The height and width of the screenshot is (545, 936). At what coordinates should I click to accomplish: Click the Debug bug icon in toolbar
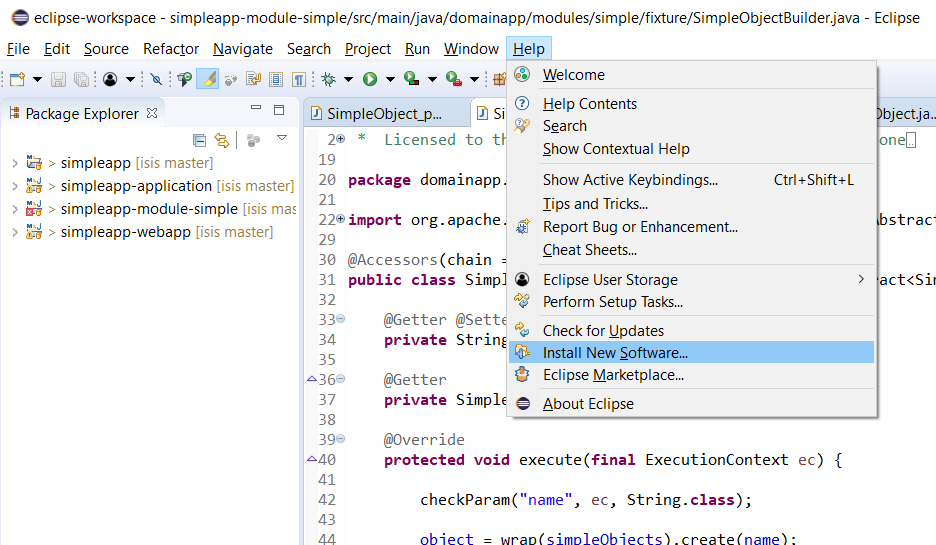(x=328, y=79)
